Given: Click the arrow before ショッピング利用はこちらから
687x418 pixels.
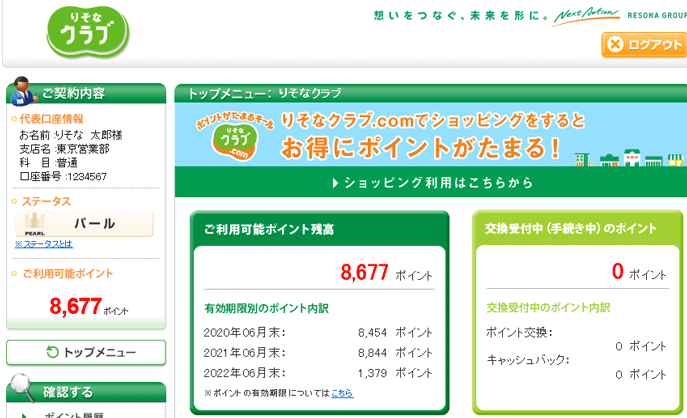Looking at the screenshot, I should pos(335,183).
